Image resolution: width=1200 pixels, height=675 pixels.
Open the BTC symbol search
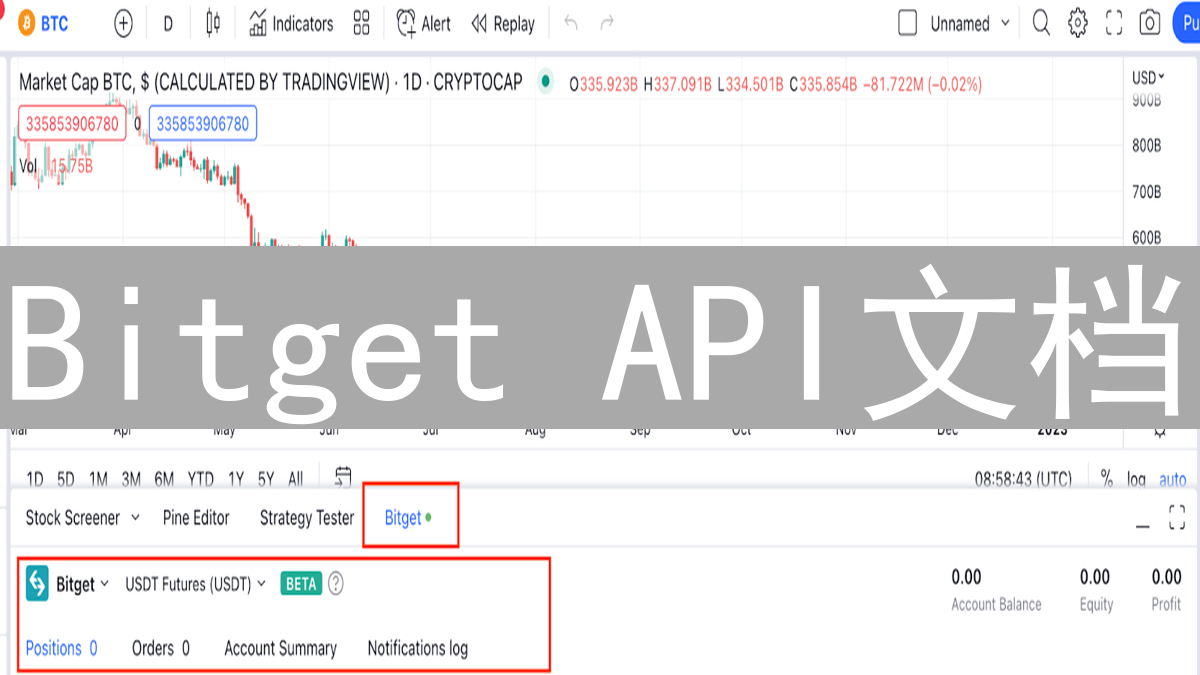click(x=42, y=23)
